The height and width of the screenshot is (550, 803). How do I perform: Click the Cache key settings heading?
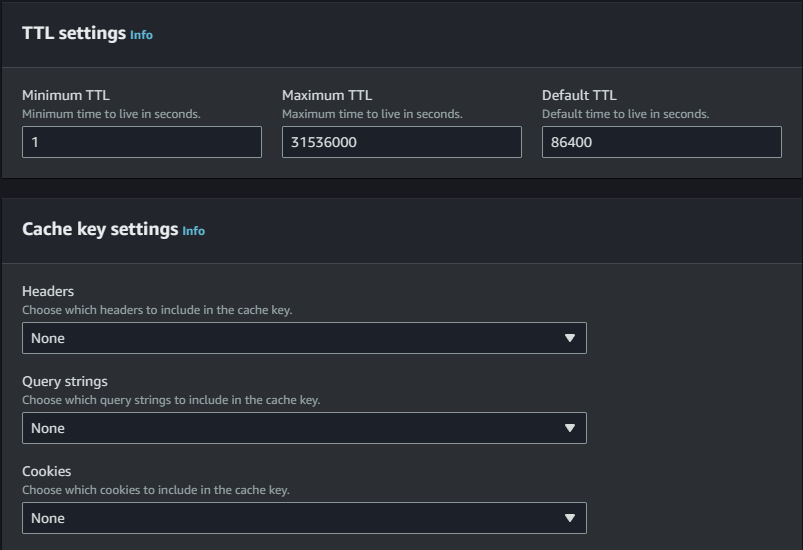click(100, 229)
